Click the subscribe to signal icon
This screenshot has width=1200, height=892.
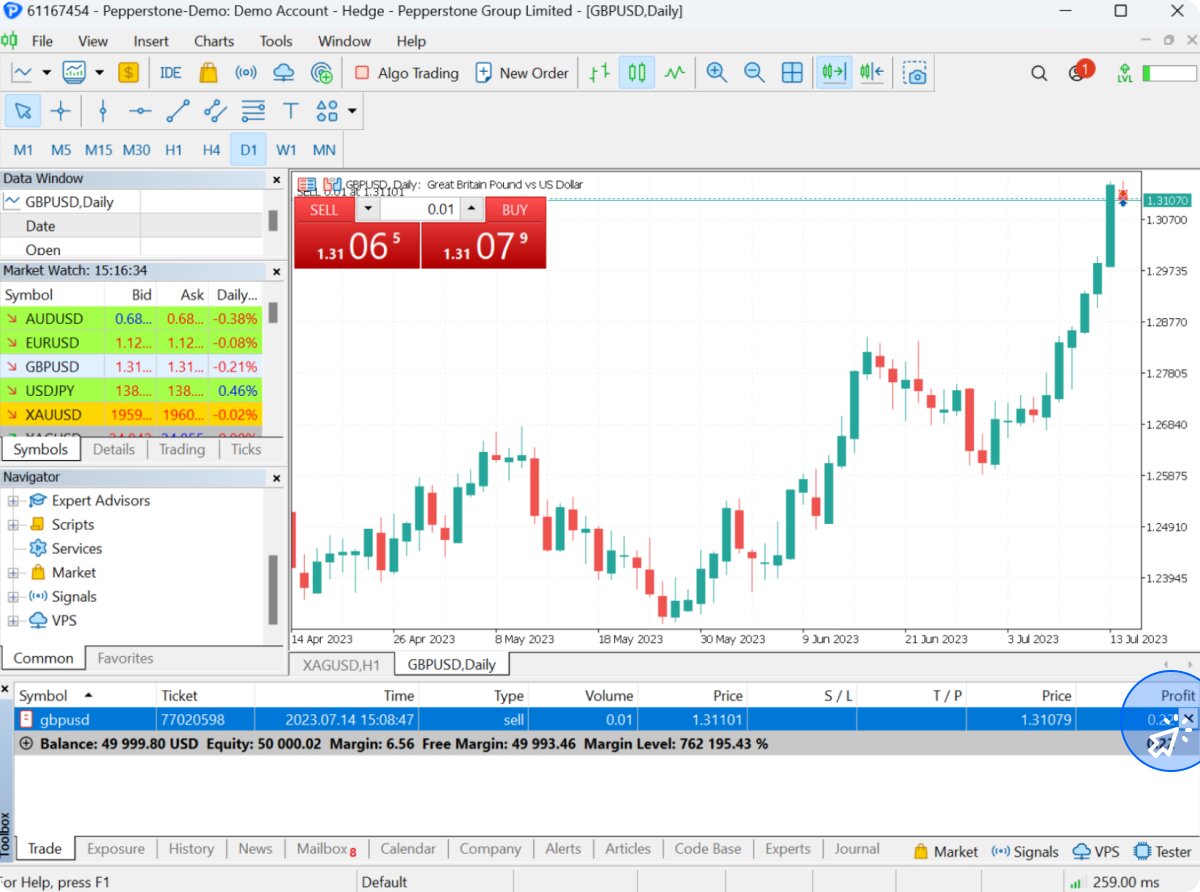point(321,73)
